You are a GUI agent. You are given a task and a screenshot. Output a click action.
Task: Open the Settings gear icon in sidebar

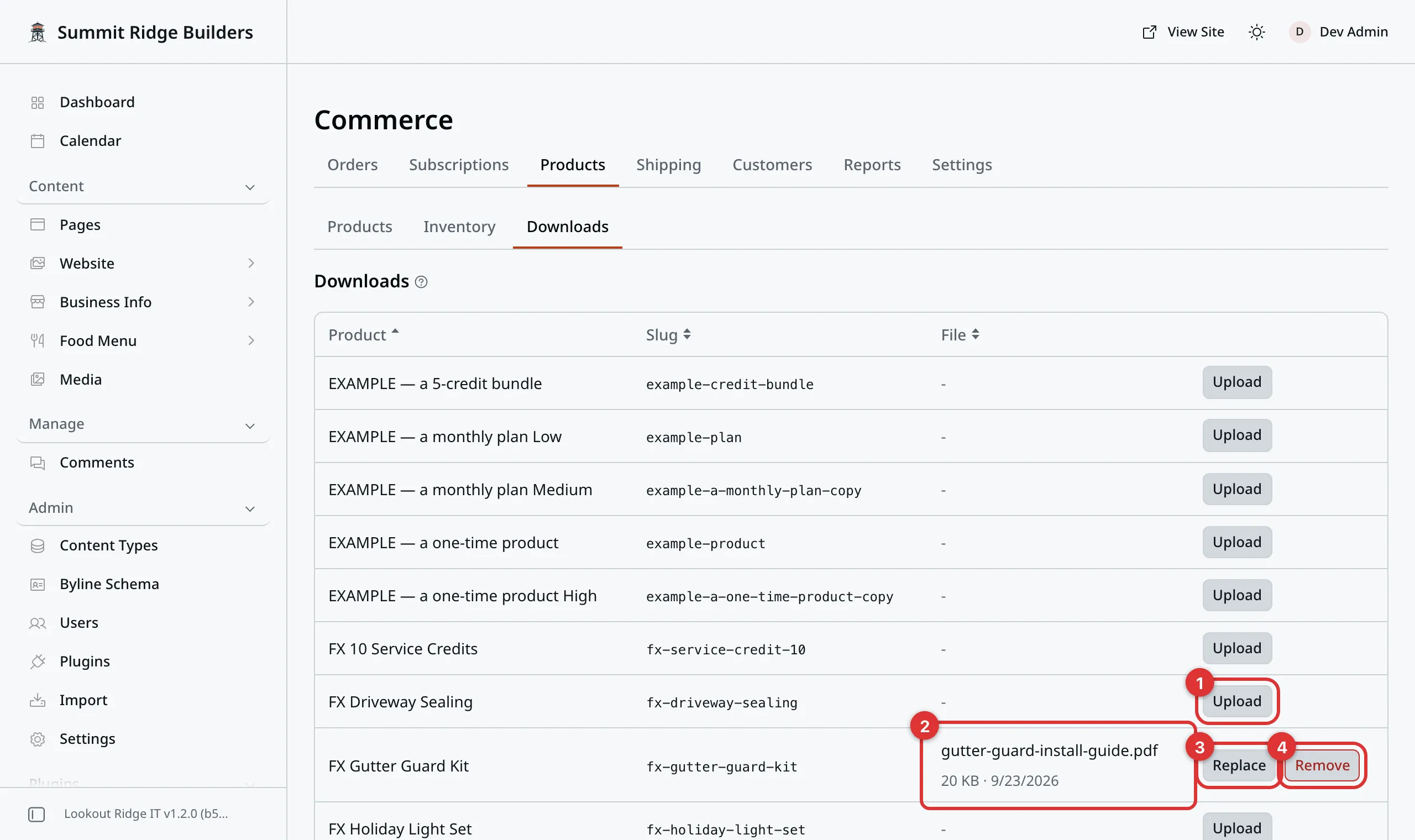click(38, 739)
